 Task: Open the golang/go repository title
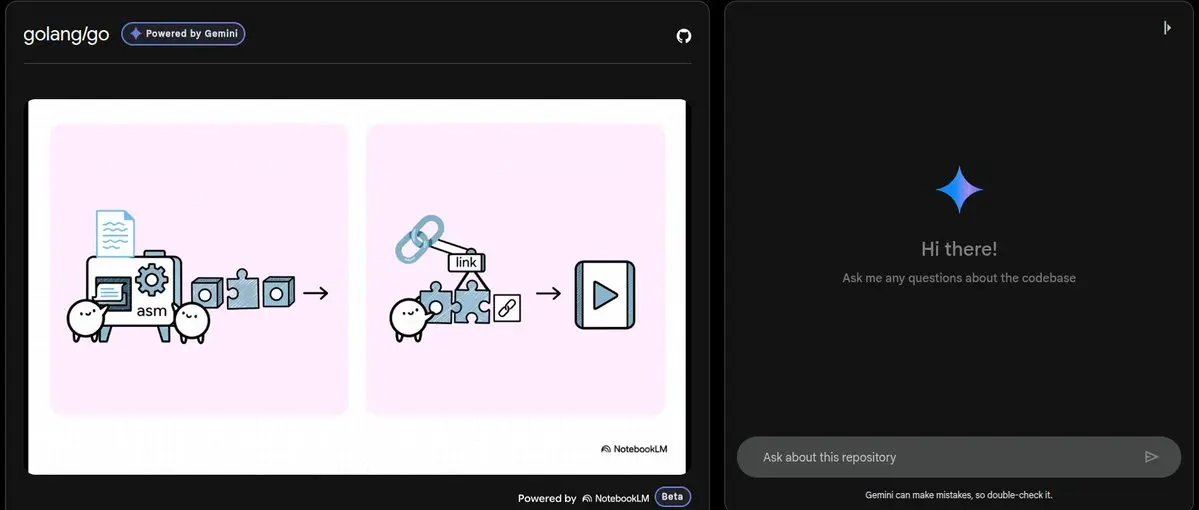pyautogui.click(x=67, y=34)
